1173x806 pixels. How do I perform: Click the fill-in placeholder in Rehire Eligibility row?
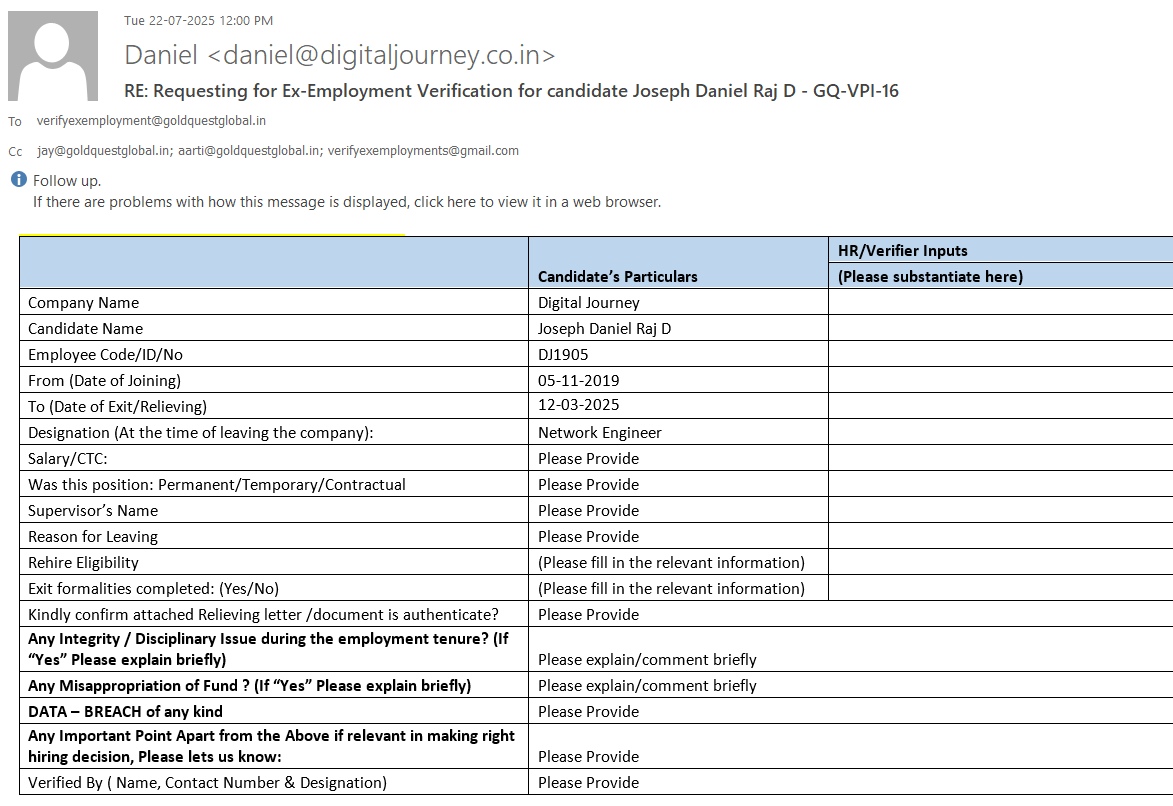point(672,563)
